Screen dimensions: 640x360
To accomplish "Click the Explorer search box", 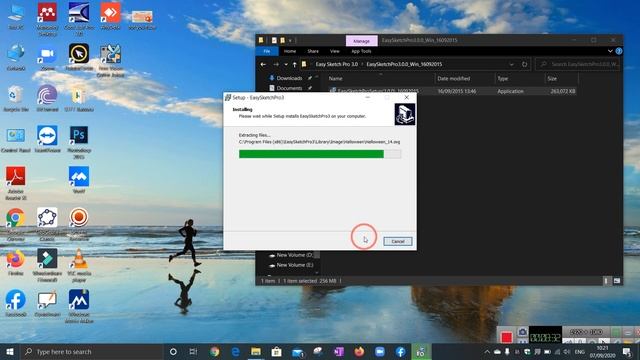I will tap(578, 64).
